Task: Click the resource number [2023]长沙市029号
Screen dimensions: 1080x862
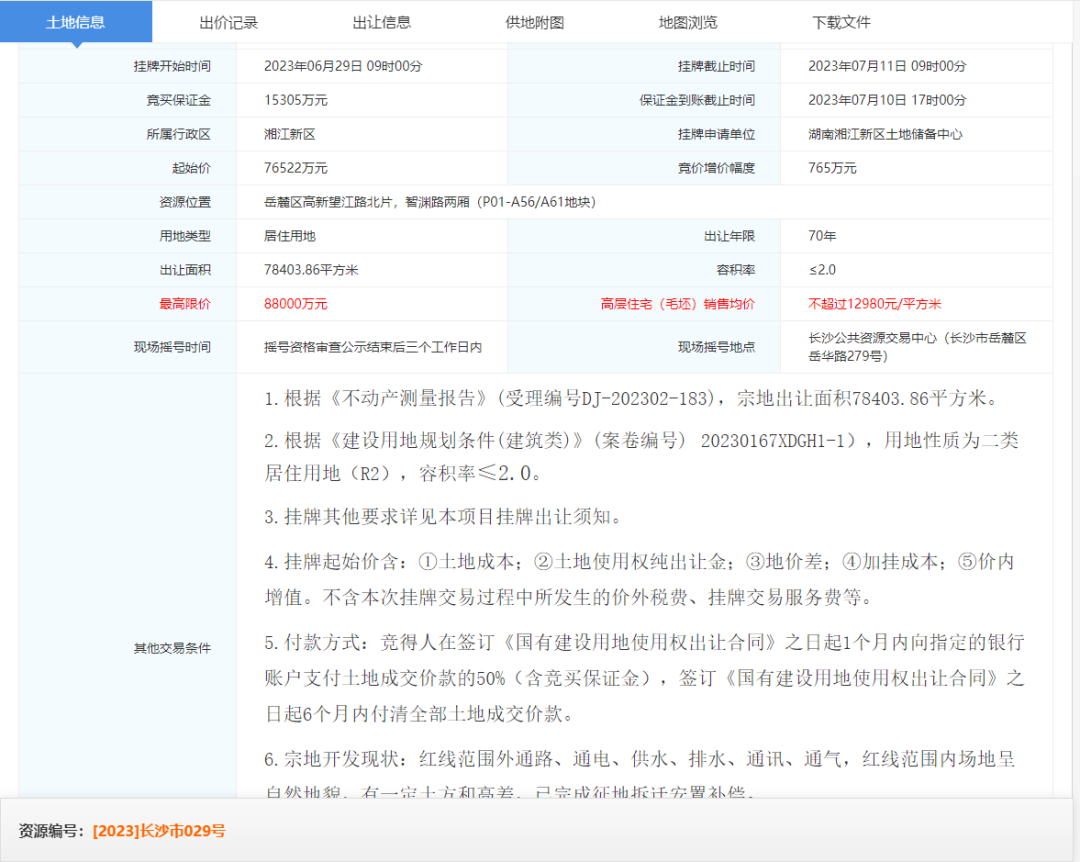Action: (x=159, y=831)
